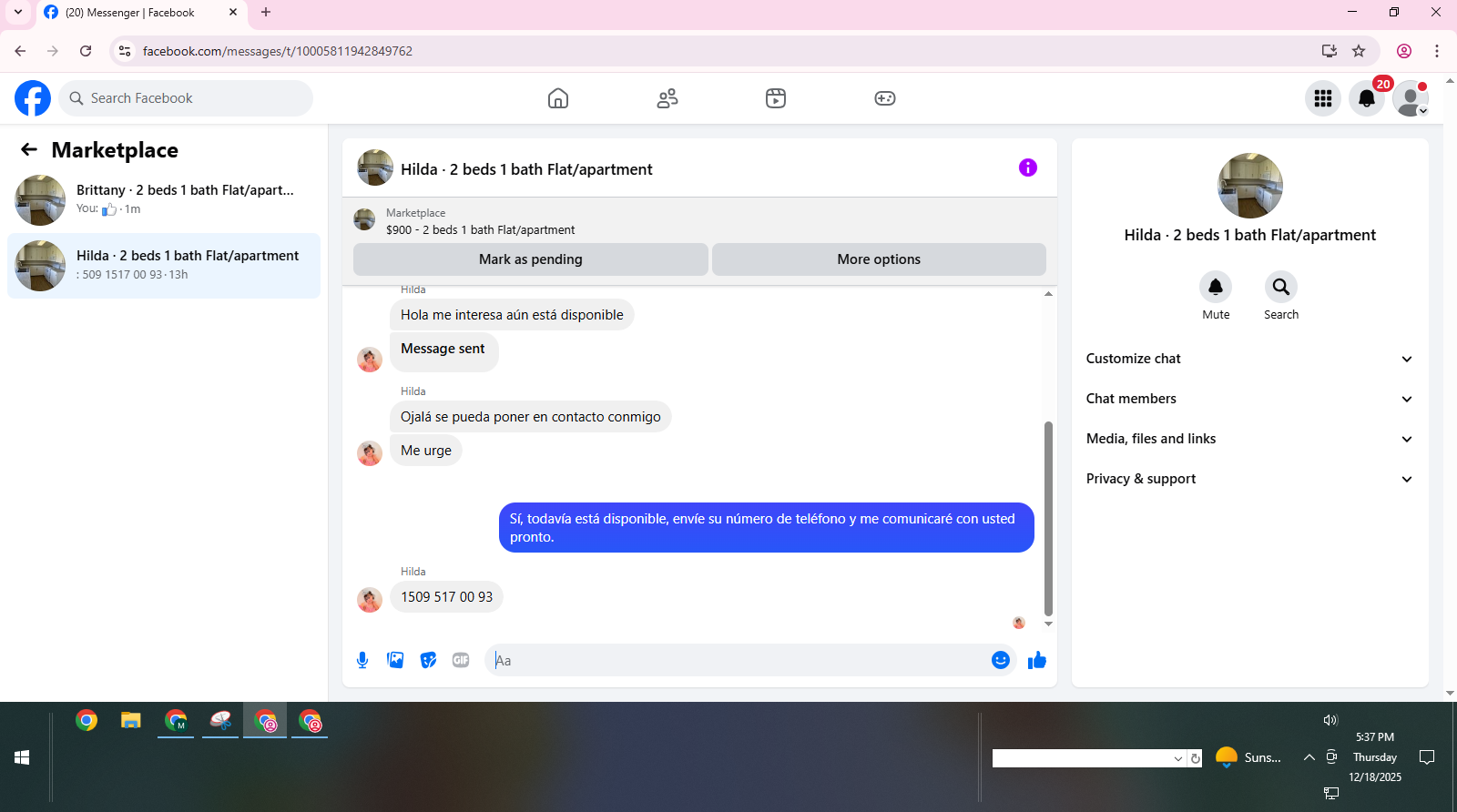This screenshot has width=1457, height=812.
Task: Open a new browser tab
Action: pyautogui.click(x=266, y=13)
